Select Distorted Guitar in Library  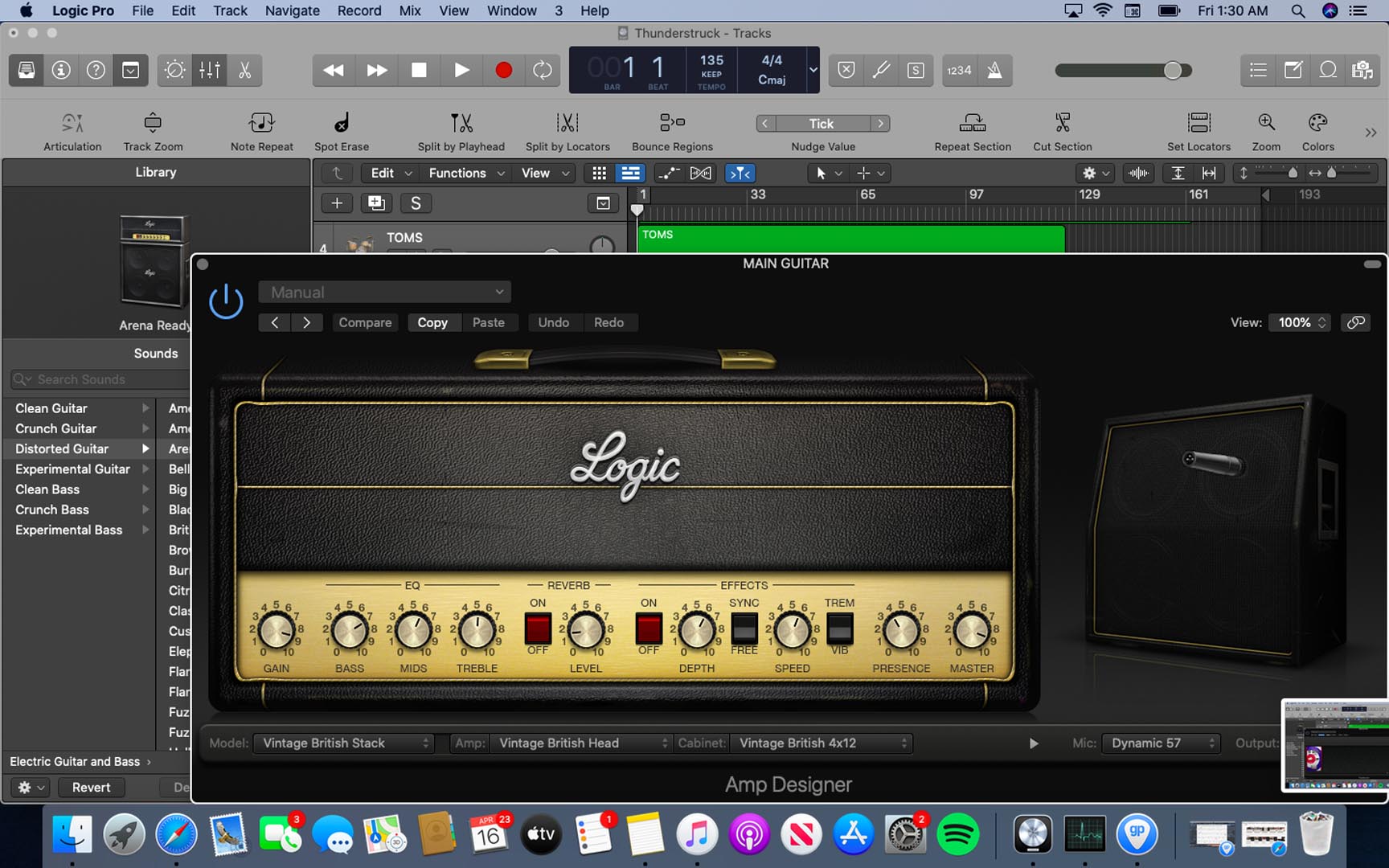[79, 448]
